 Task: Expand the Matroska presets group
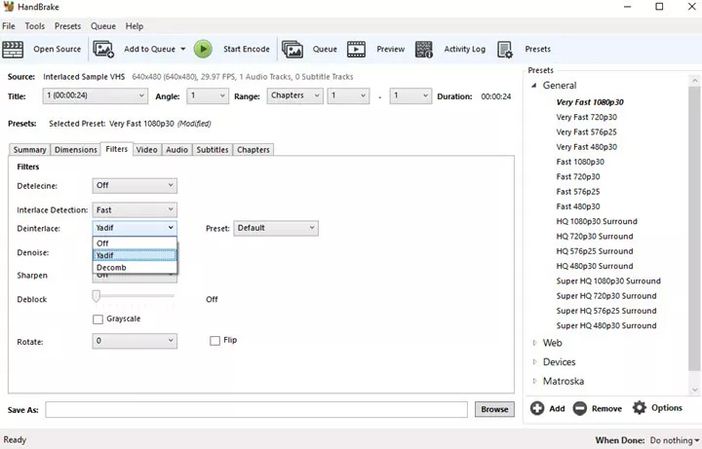click(x=535, y=381)
